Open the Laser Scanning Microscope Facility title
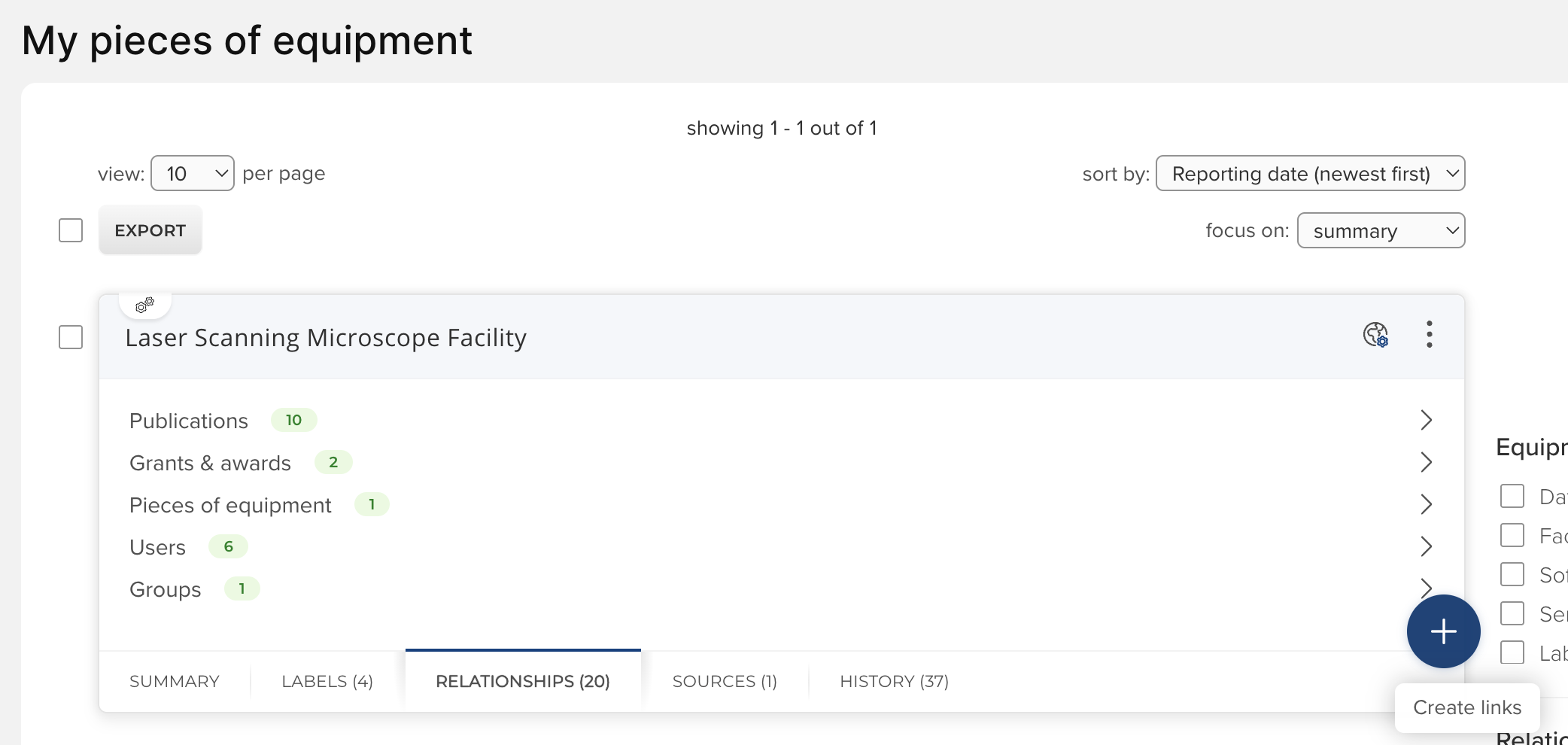Screen dimensions: 1568x745 [x=326, y=338]
